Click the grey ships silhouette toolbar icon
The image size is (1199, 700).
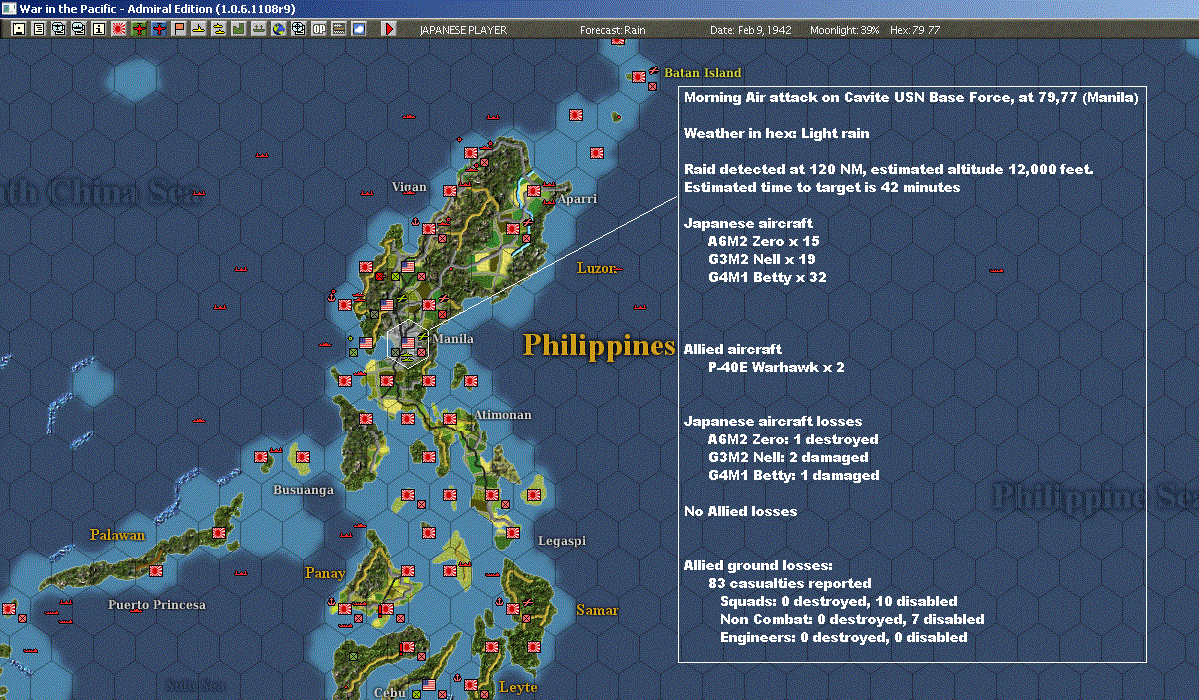tap(258, 29)
